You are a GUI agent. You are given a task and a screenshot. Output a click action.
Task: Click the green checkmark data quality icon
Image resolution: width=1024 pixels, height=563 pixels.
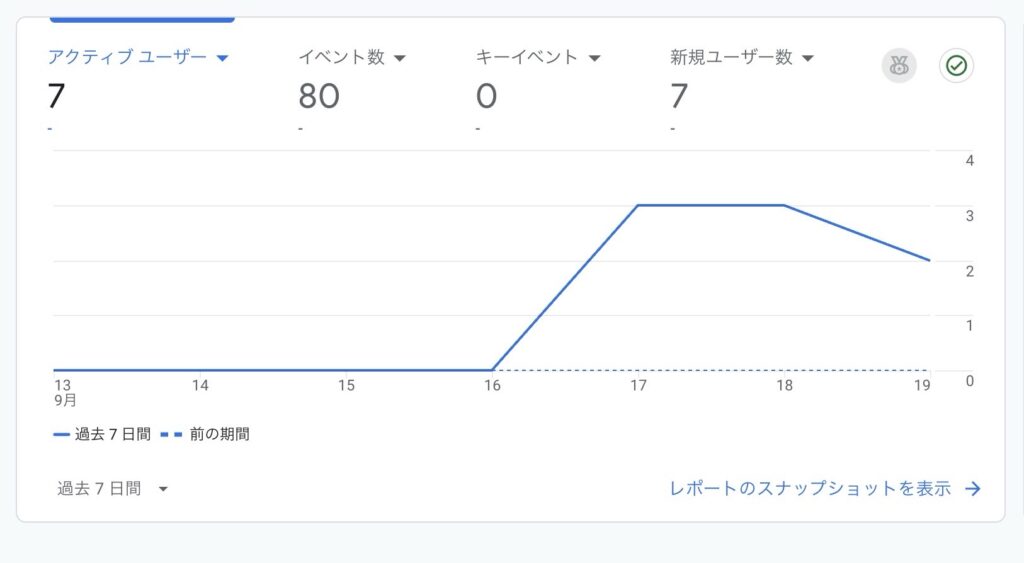click(956, 66)
